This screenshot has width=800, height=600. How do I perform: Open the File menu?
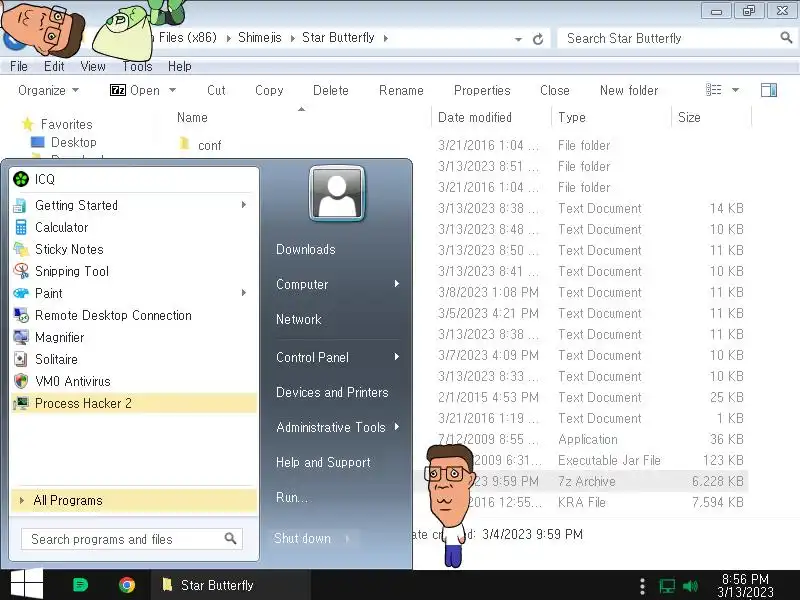click(19, 66)
